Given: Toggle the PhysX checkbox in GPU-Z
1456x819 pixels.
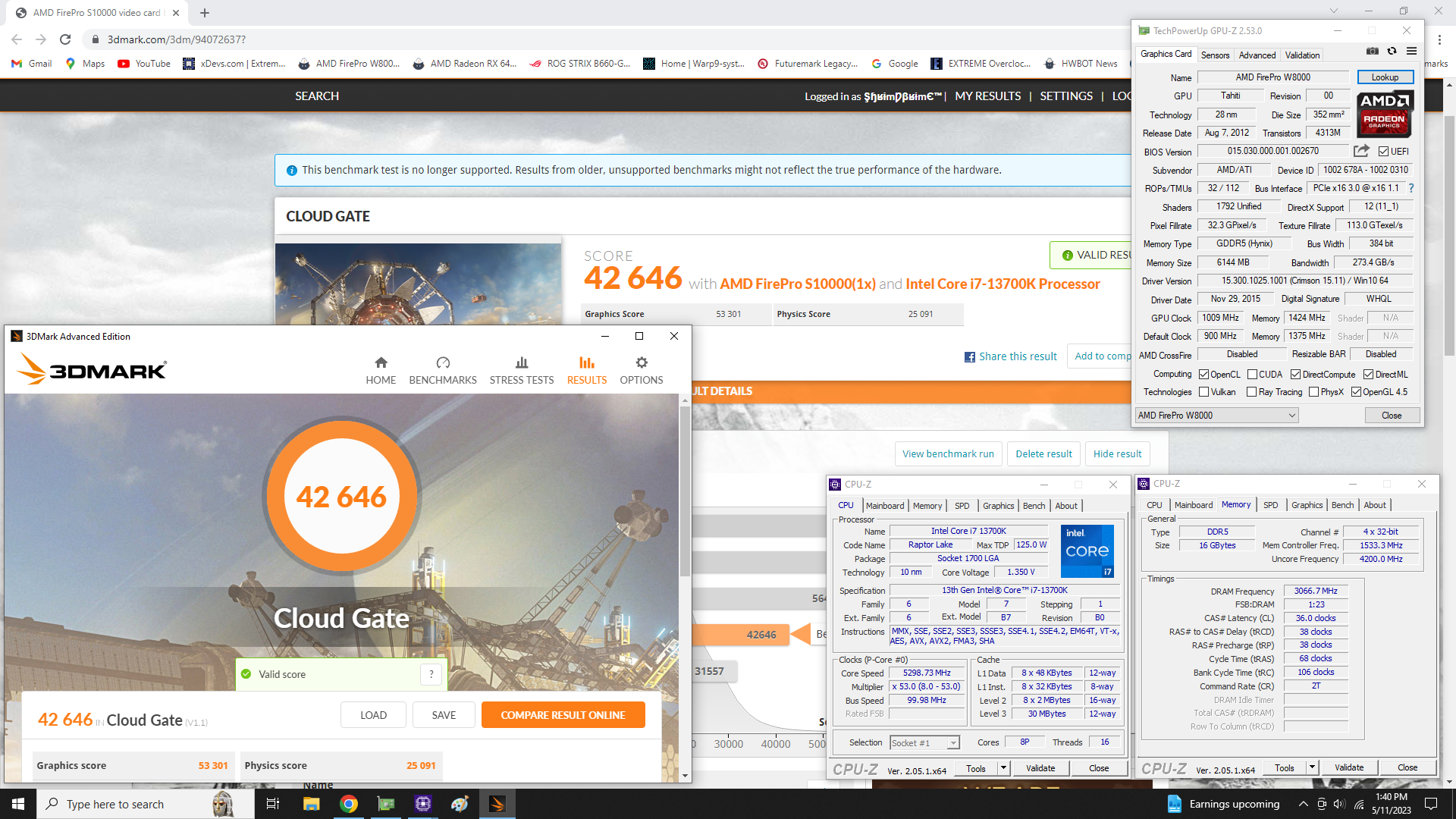Looking at the screenshot, I should point(1313,392).
